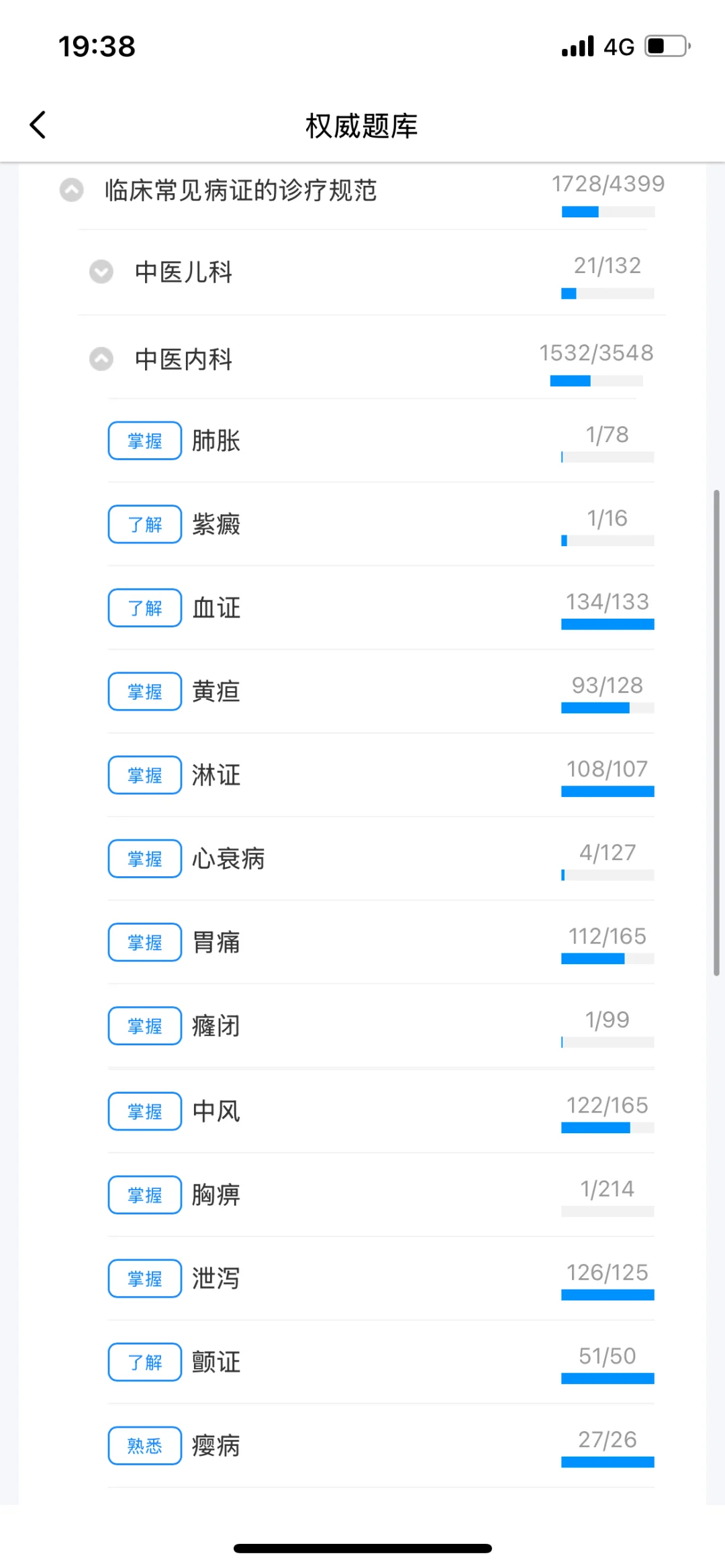Tap 了解 badge beside 血证
The height and width of the screenshot is (1568, 725).
145,608
